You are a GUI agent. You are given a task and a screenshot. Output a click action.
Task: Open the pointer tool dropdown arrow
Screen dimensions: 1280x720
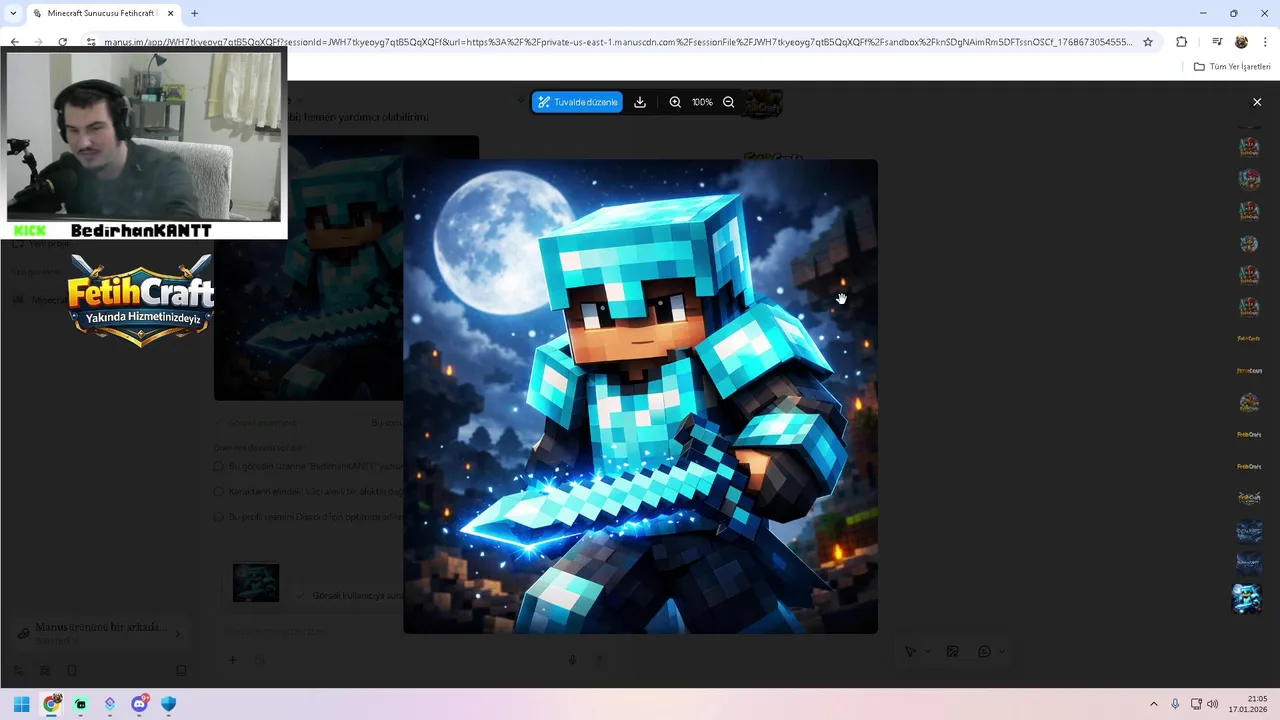click(927, 652)
